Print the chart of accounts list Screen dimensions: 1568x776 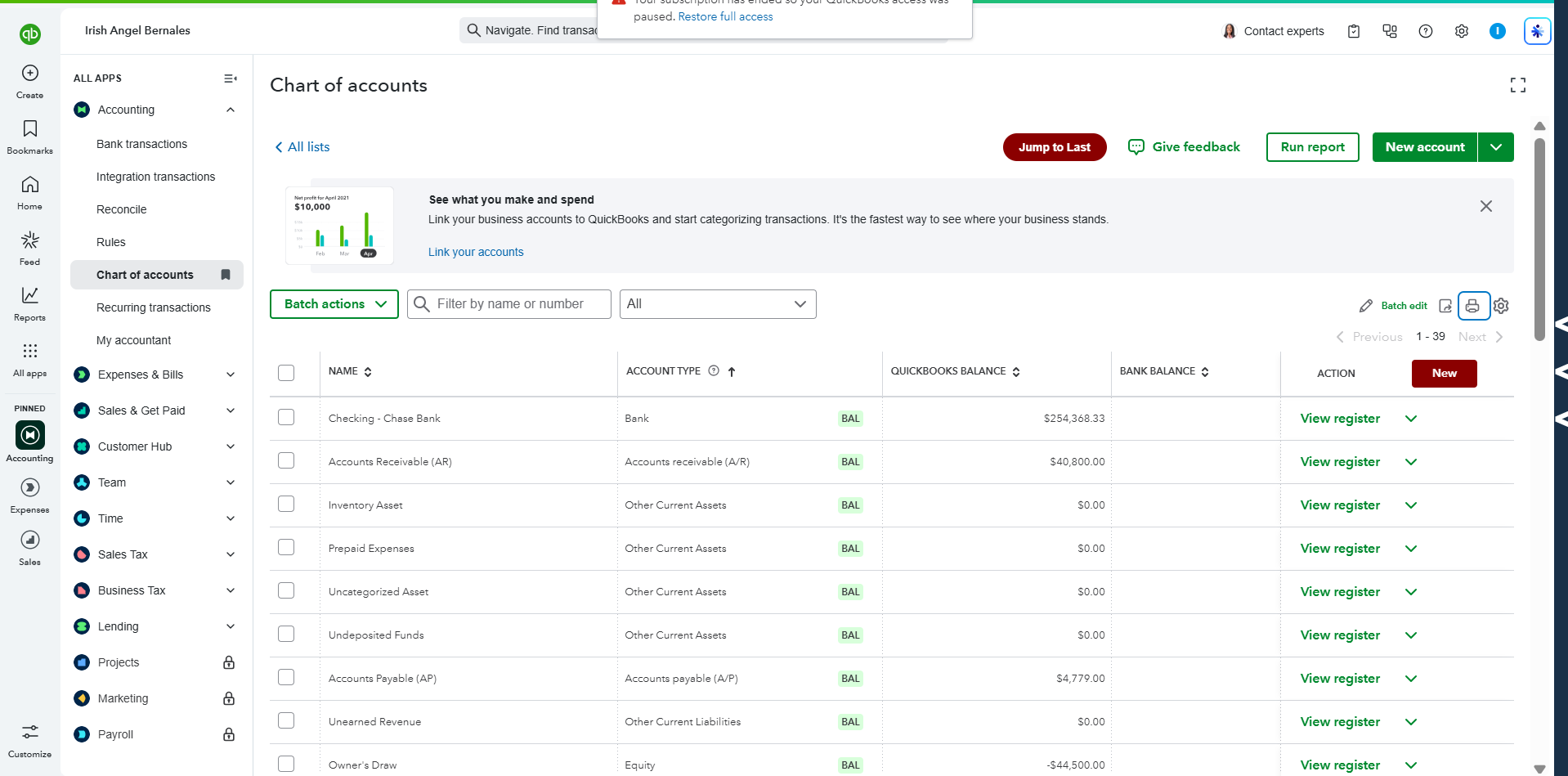pos(1472,306)
